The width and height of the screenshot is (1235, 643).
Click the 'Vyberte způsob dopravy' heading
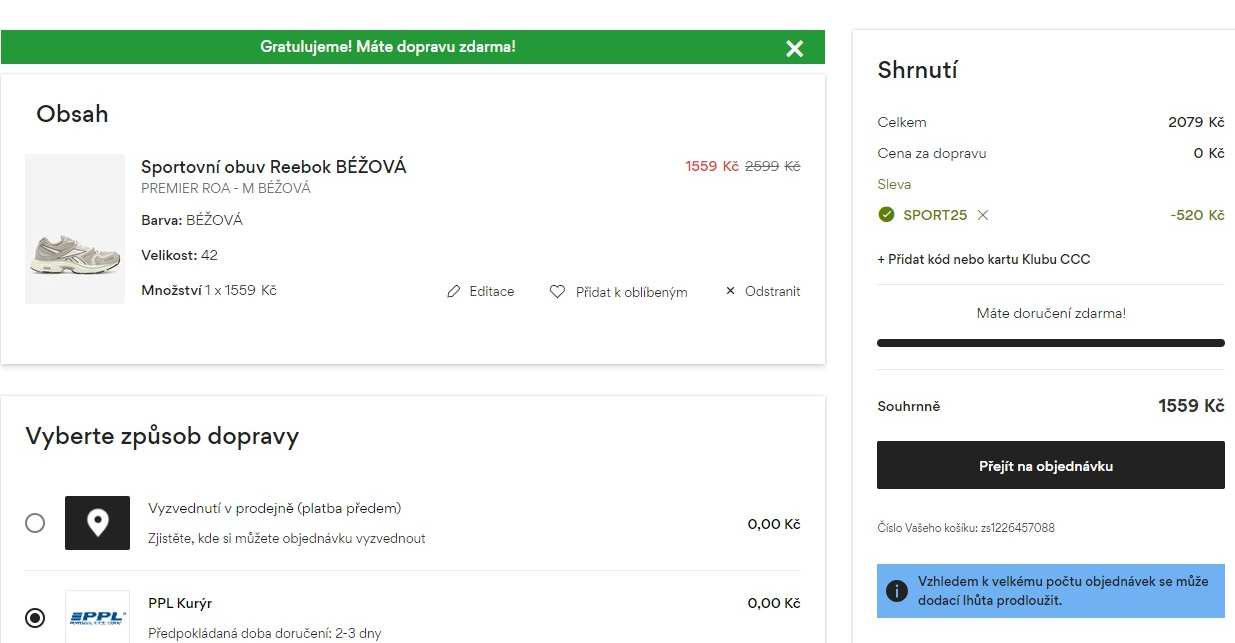point(162,436)
